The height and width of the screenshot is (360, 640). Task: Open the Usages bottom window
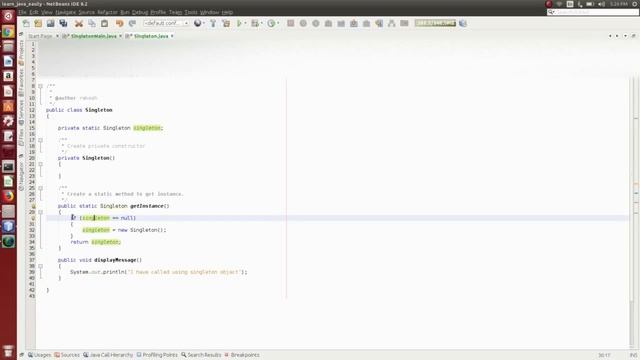pyautogui.click(x=40, y=355)
